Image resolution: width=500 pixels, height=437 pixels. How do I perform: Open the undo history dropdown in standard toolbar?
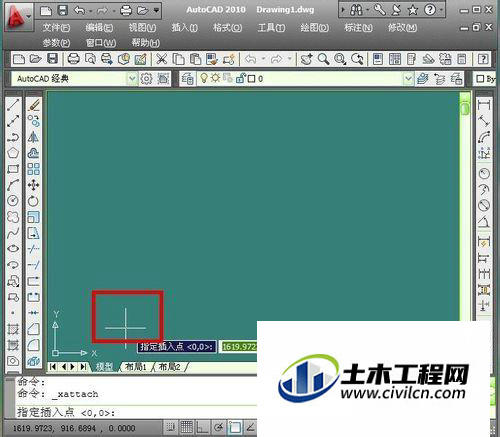263,59
